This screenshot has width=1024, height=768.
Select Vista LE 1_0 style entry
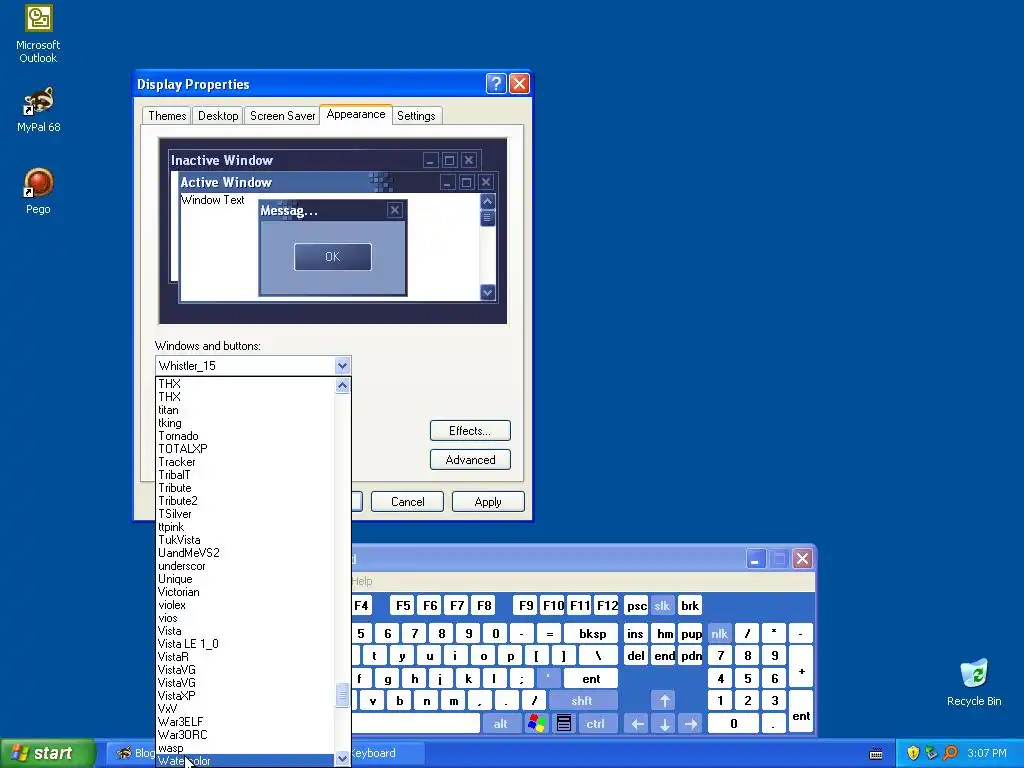coord(245,644)
